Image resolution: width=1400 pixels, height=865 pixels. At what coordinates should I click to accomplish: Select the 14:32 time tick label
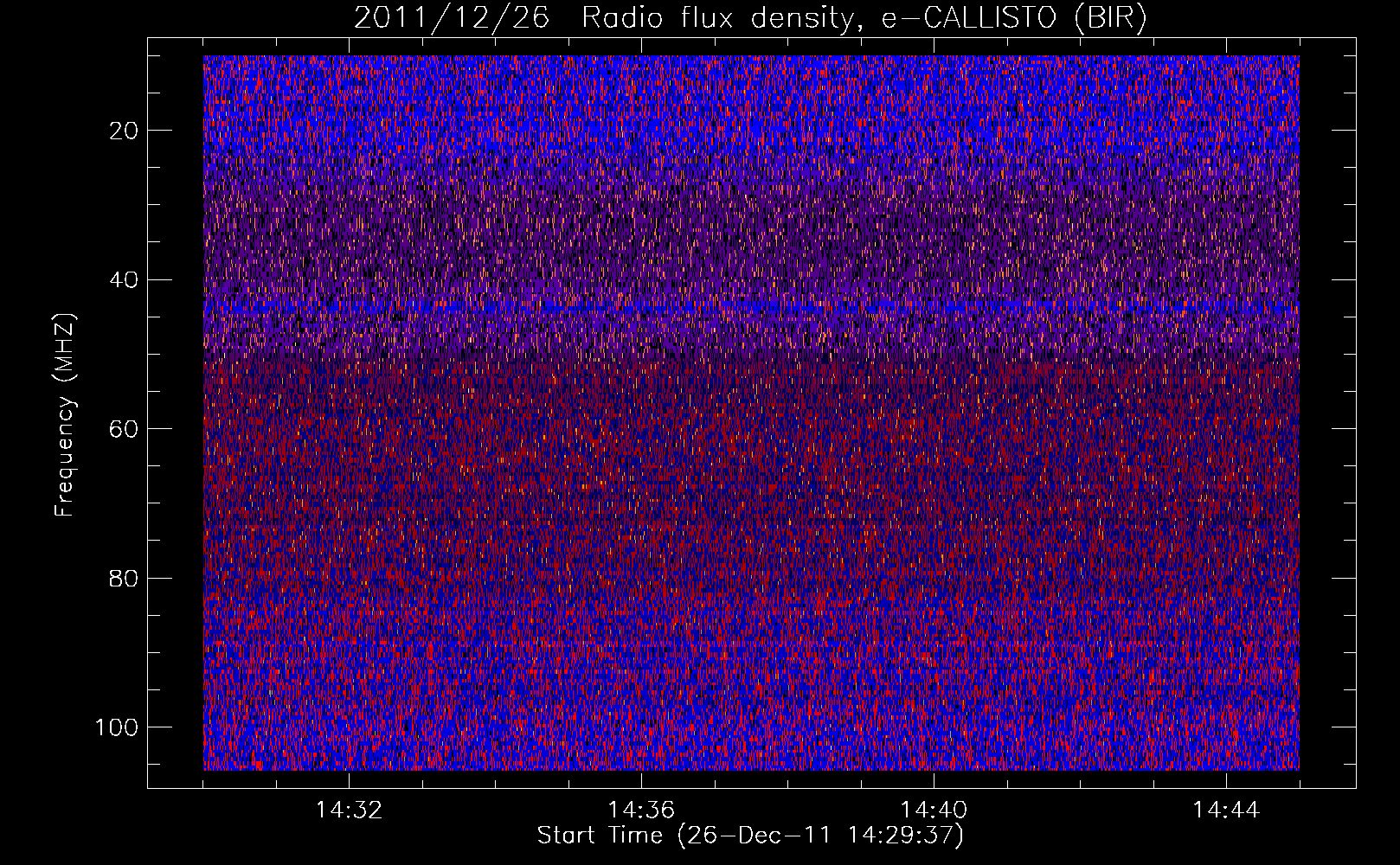tap(349, 811)
